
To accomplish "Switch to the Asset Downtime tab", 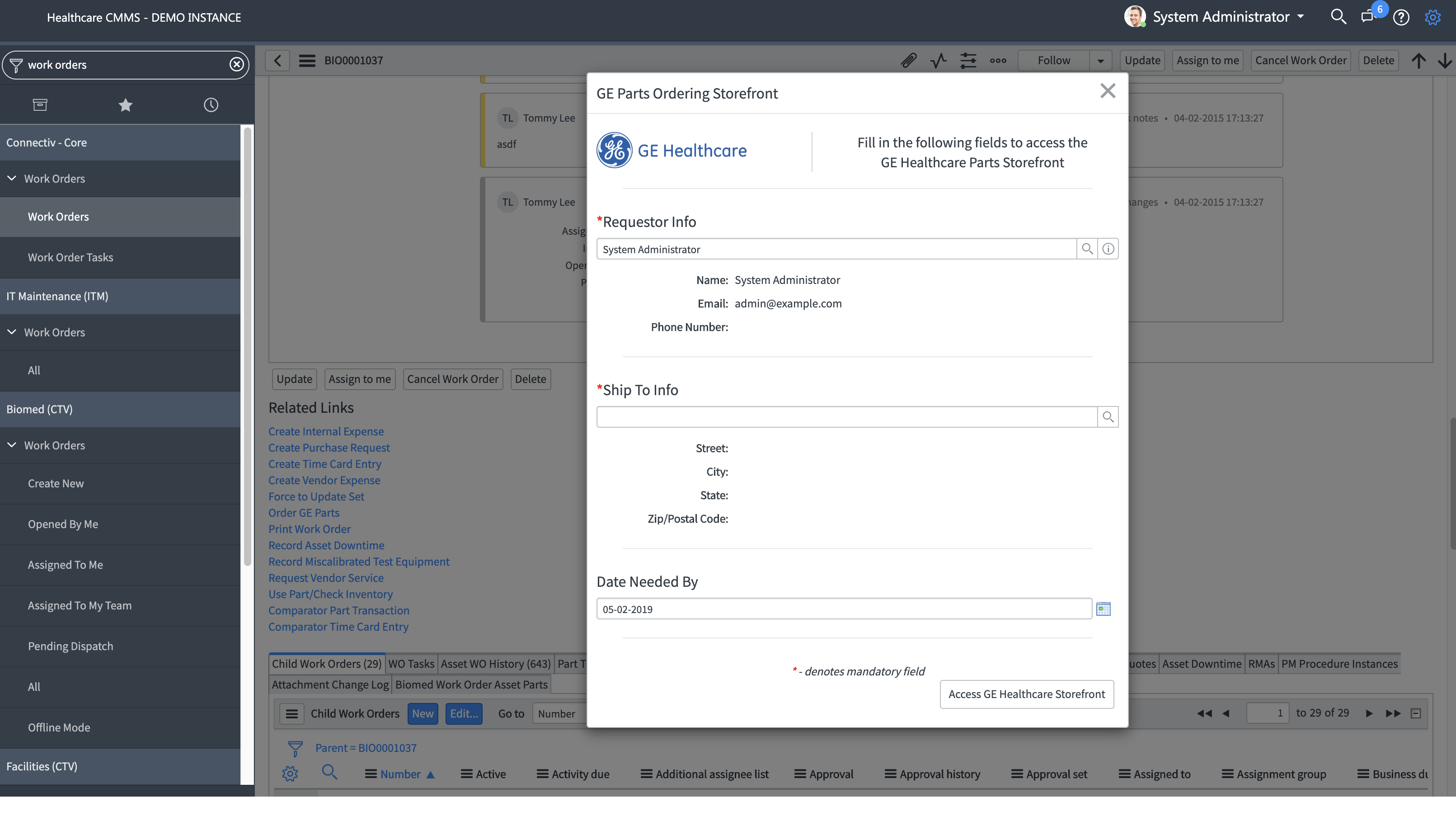I will coord(1201,664).
